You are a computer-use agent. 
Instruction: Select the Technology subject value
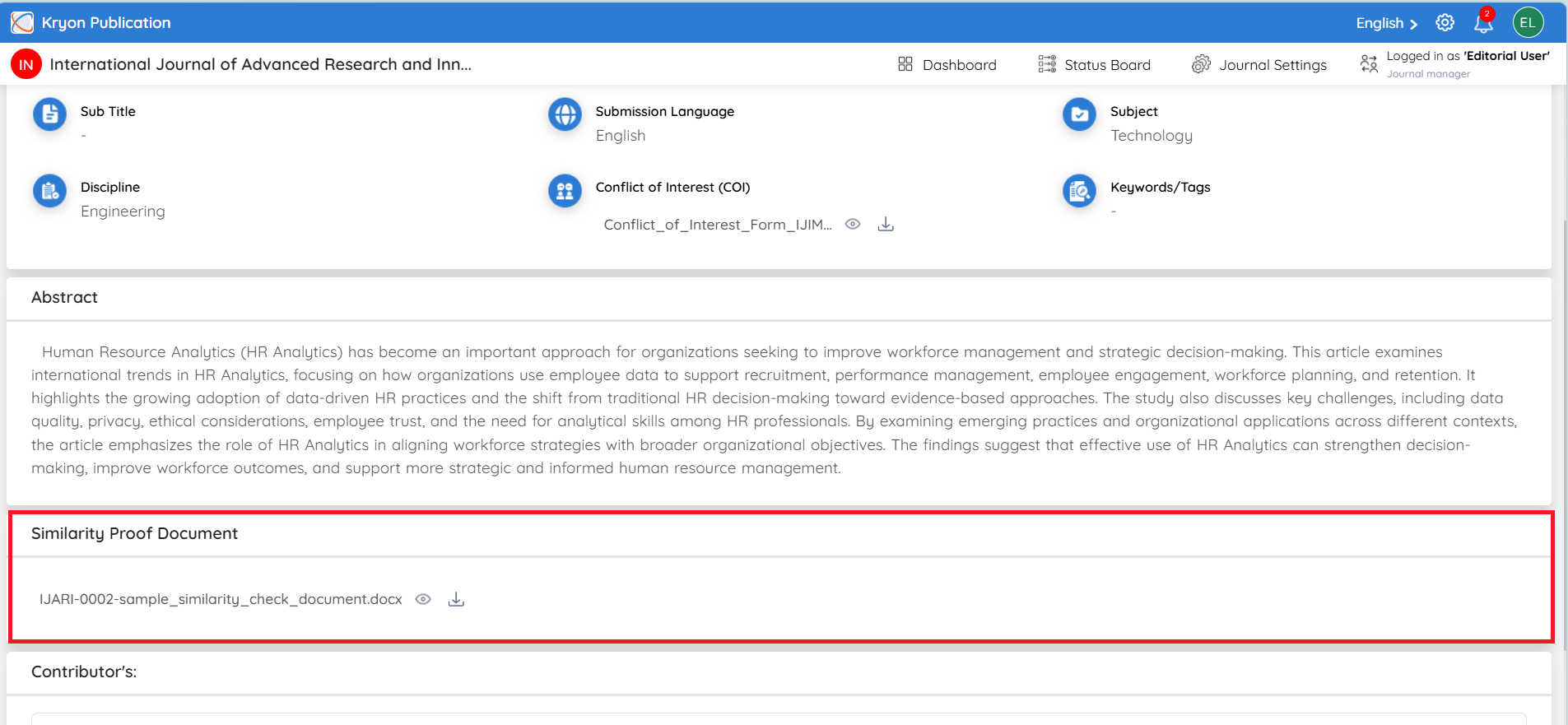[1152, 136]
